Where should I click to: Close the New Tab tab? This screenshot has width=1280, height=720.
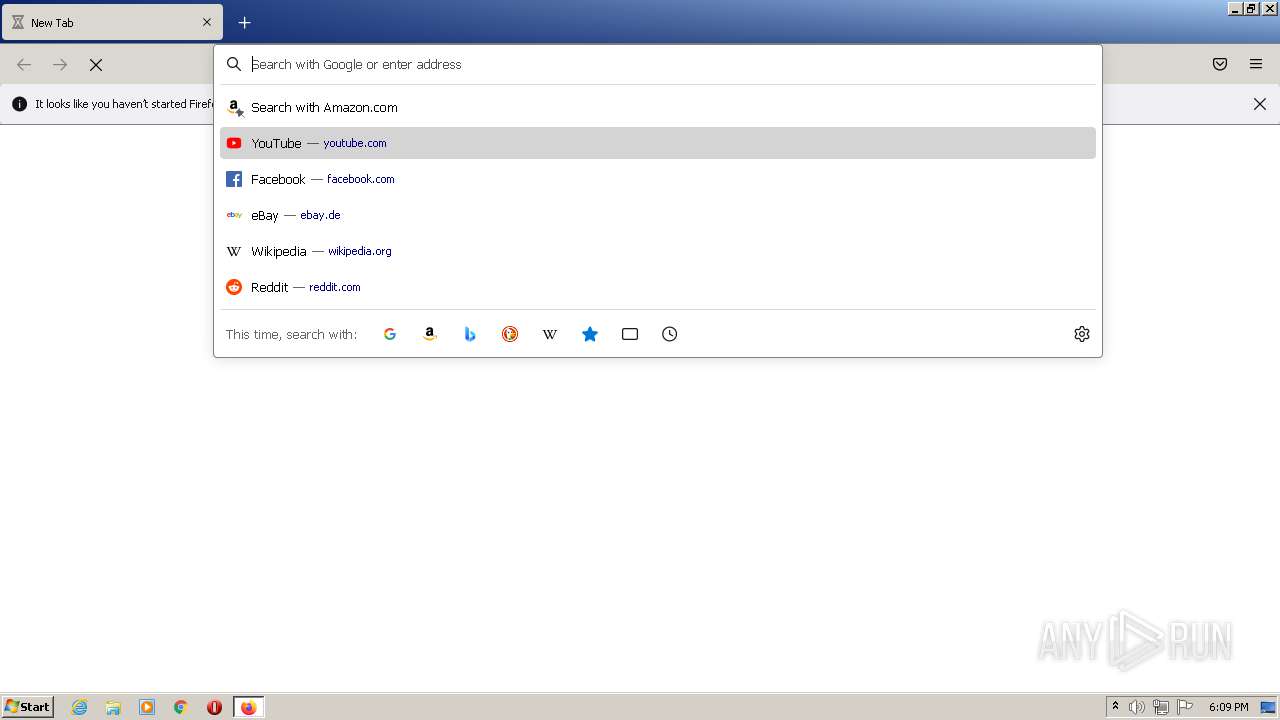pos(207,22)
